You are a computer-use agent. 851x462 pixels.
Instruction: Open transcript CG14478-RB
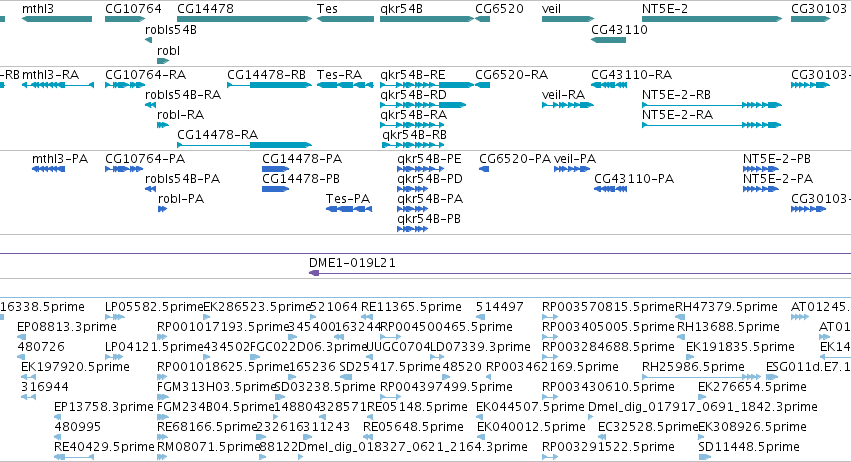click(x=269, y=85)
